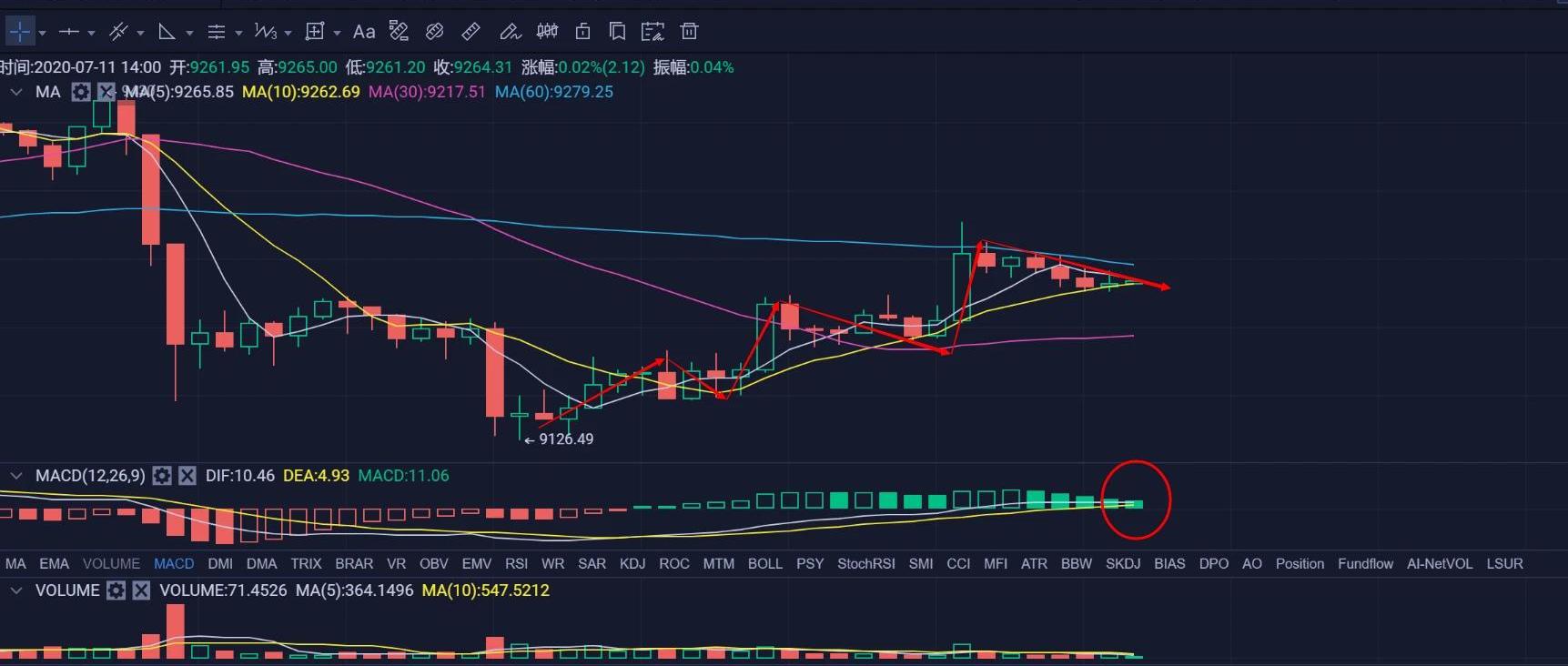
Task: Switch to the KDJ indicator tab
Action: 632,564
